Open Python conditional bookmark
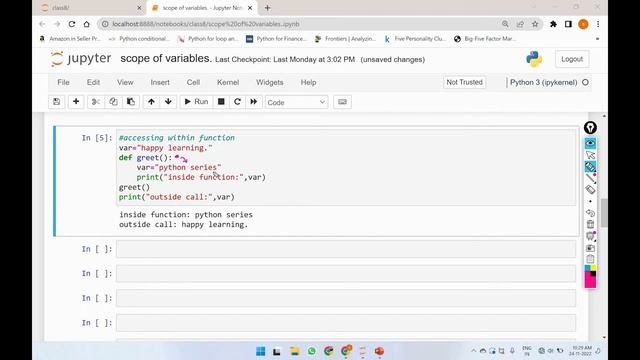 (x=139, y=39)
